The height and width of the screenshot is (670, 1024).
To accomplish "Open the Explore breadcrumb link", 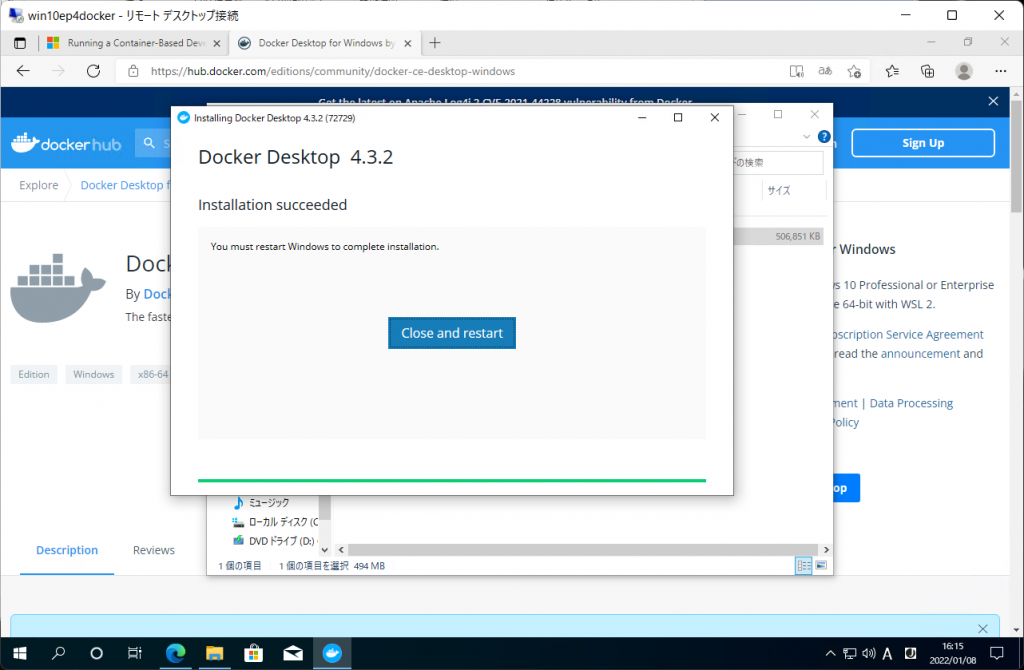I will point(39,185).
